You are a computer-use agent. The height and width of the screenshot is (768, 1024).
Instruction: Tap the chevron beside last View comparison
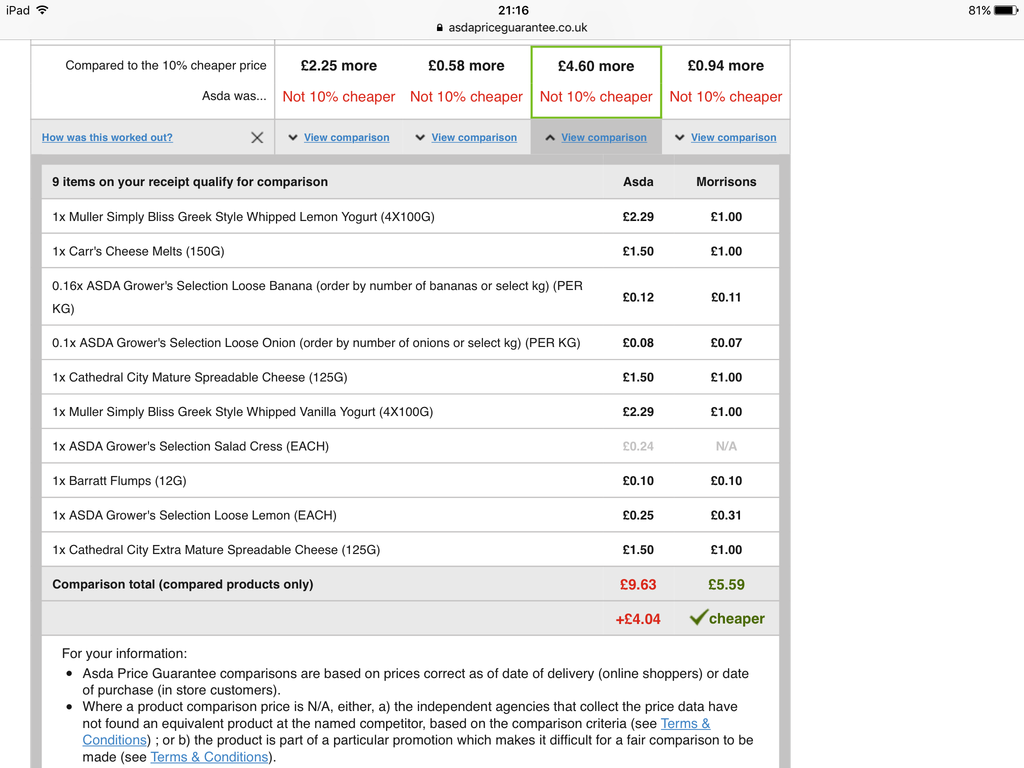pyautogui.click(x=680, y=137)
